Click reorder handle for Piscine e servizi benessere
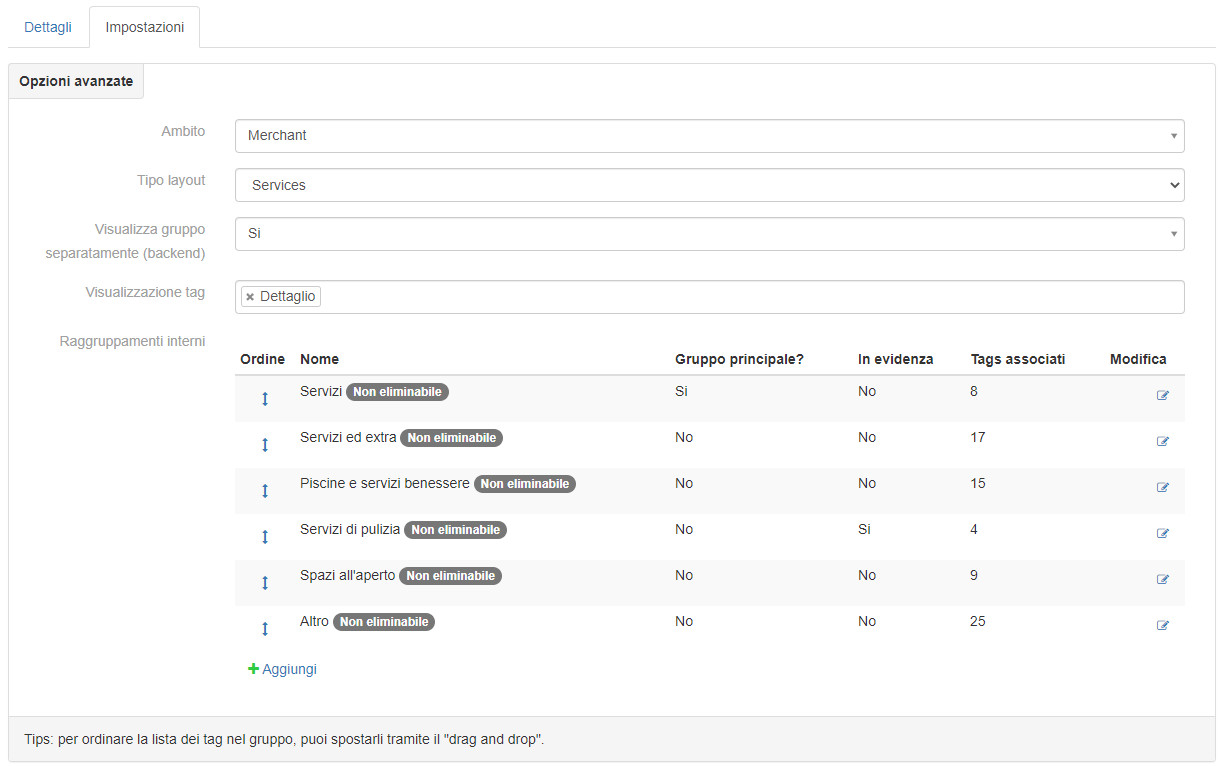Viewport: 1221px width, 766px height. tap(265, 491)
